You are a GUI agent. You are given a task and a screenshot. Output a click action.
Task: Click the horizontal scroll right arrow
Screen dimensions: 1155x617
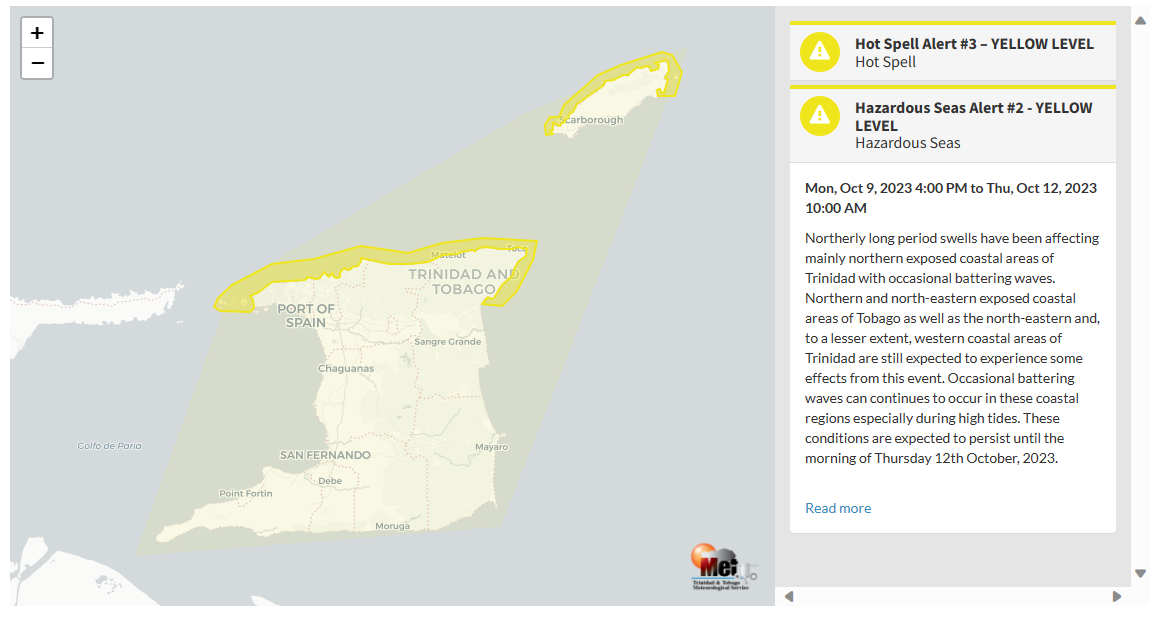tap(1117, 596)
